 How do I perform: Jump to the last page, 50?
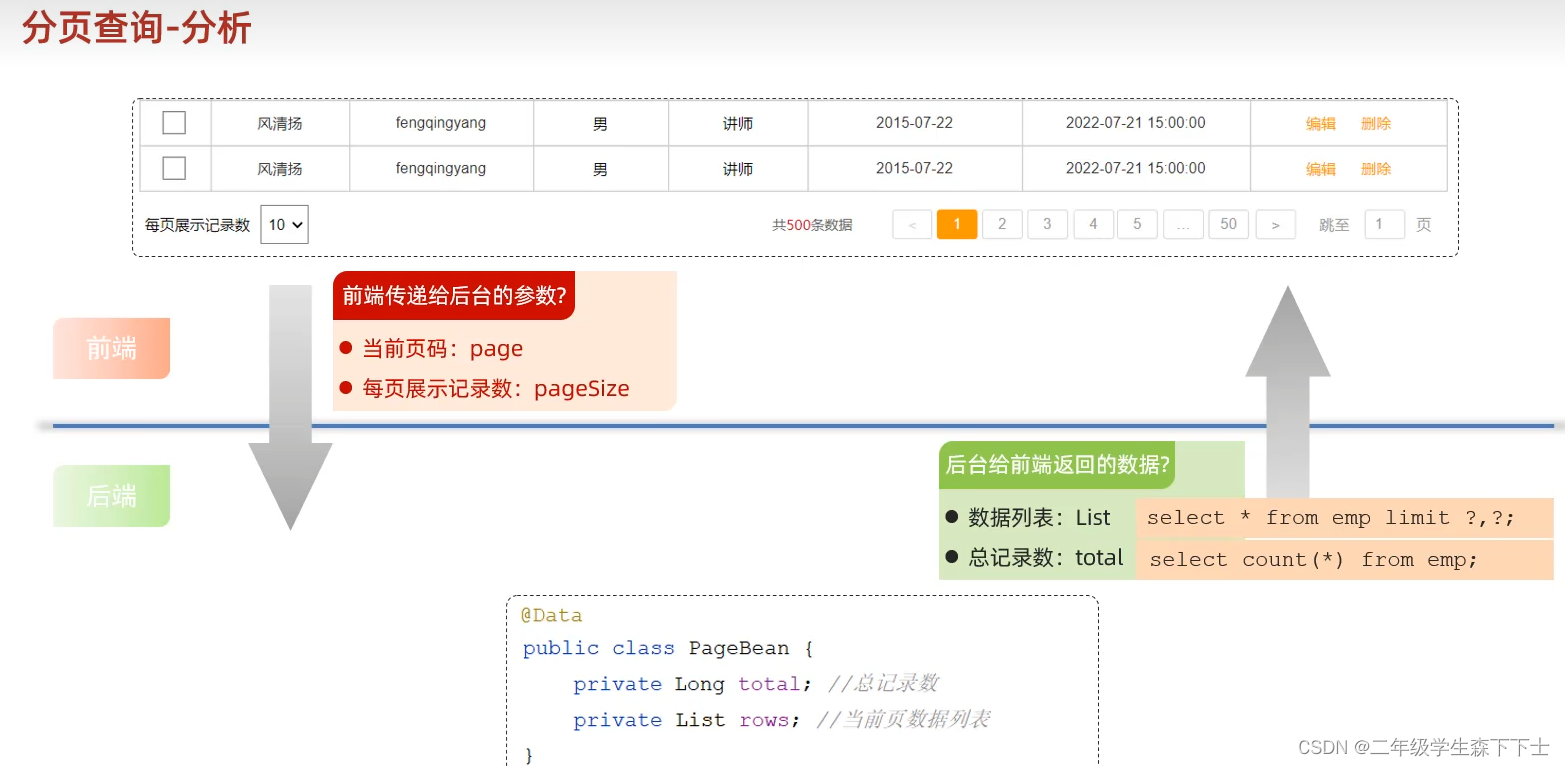point(1229,224)
